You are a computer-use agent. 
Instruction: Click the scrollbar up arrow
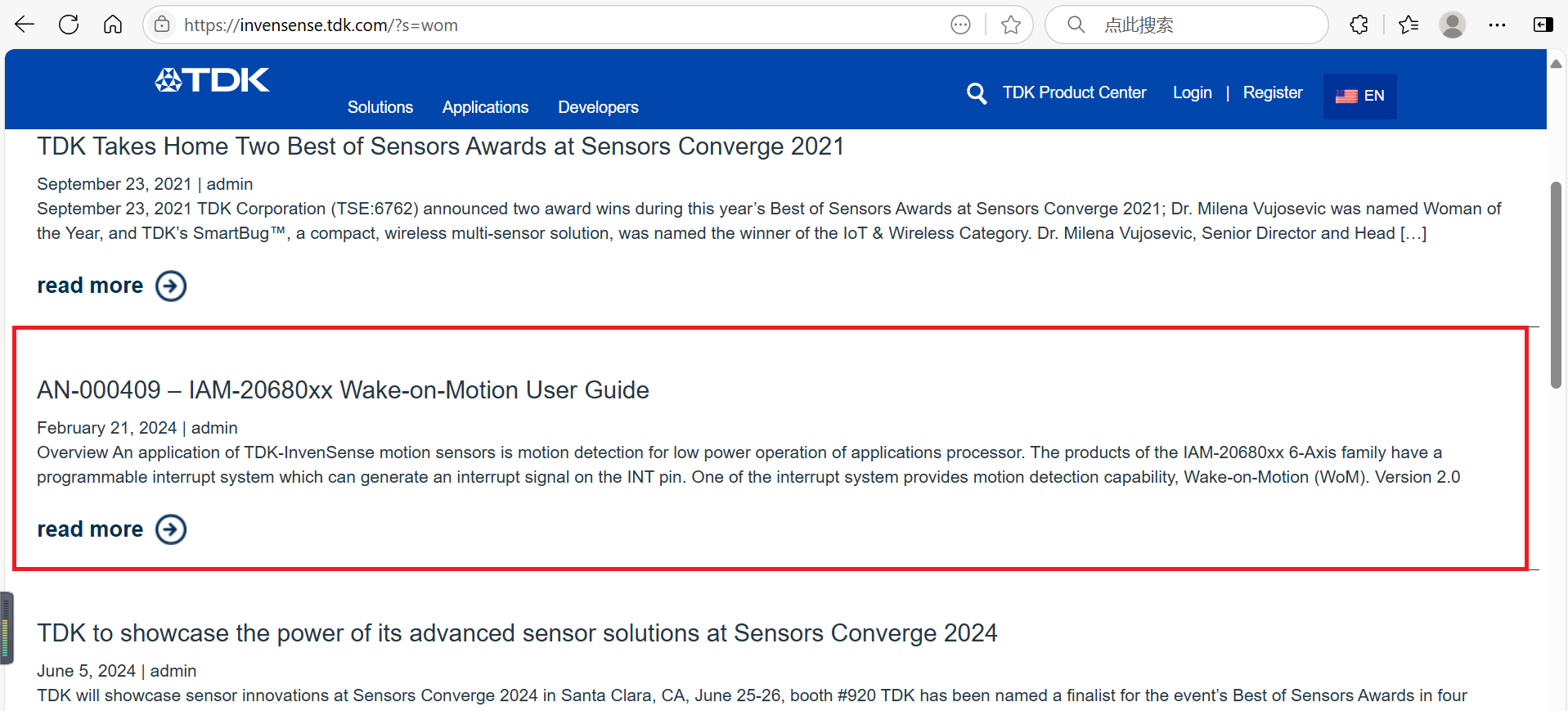pos(1556,64)
